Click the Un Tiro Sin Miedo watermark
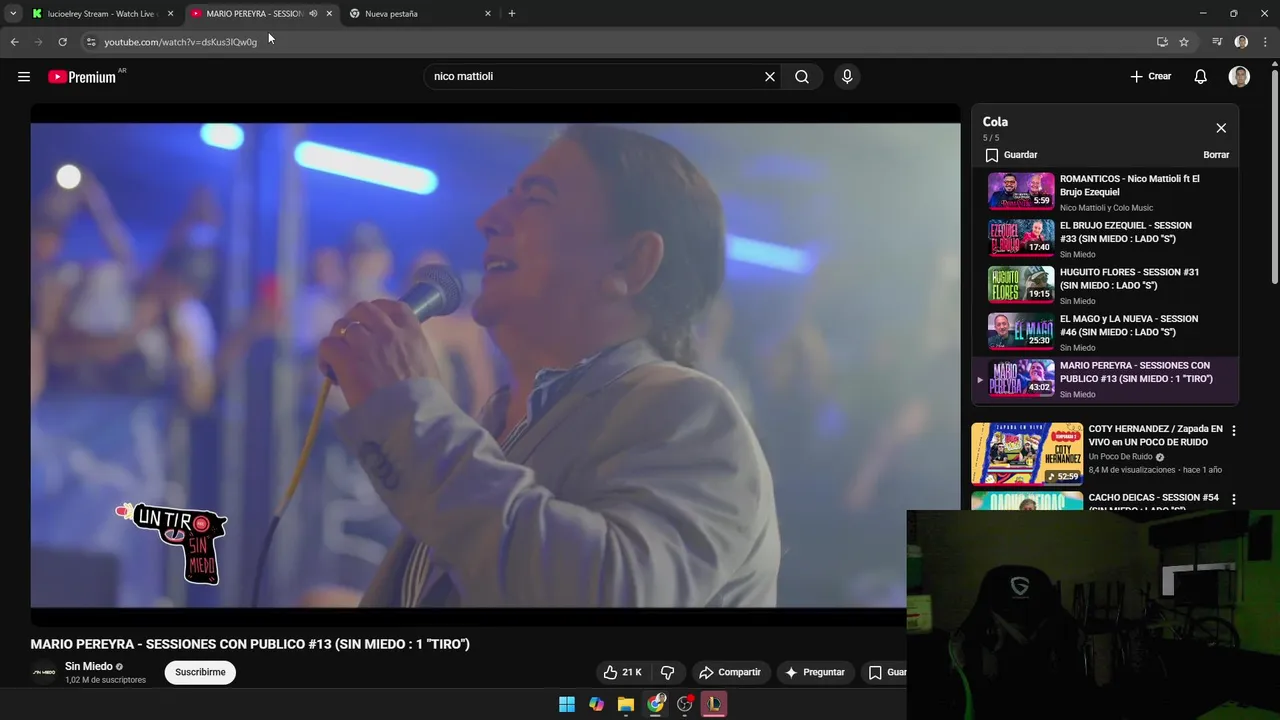1280x720 pixels. click(x=173, y=543)
